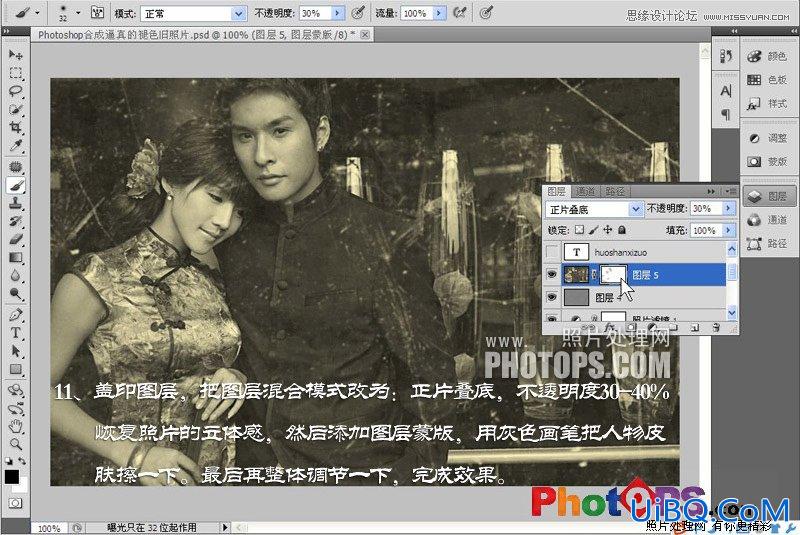Screen dimensions: 800x535
Task: Select the 3D Orbit tool
Action: 16,408
